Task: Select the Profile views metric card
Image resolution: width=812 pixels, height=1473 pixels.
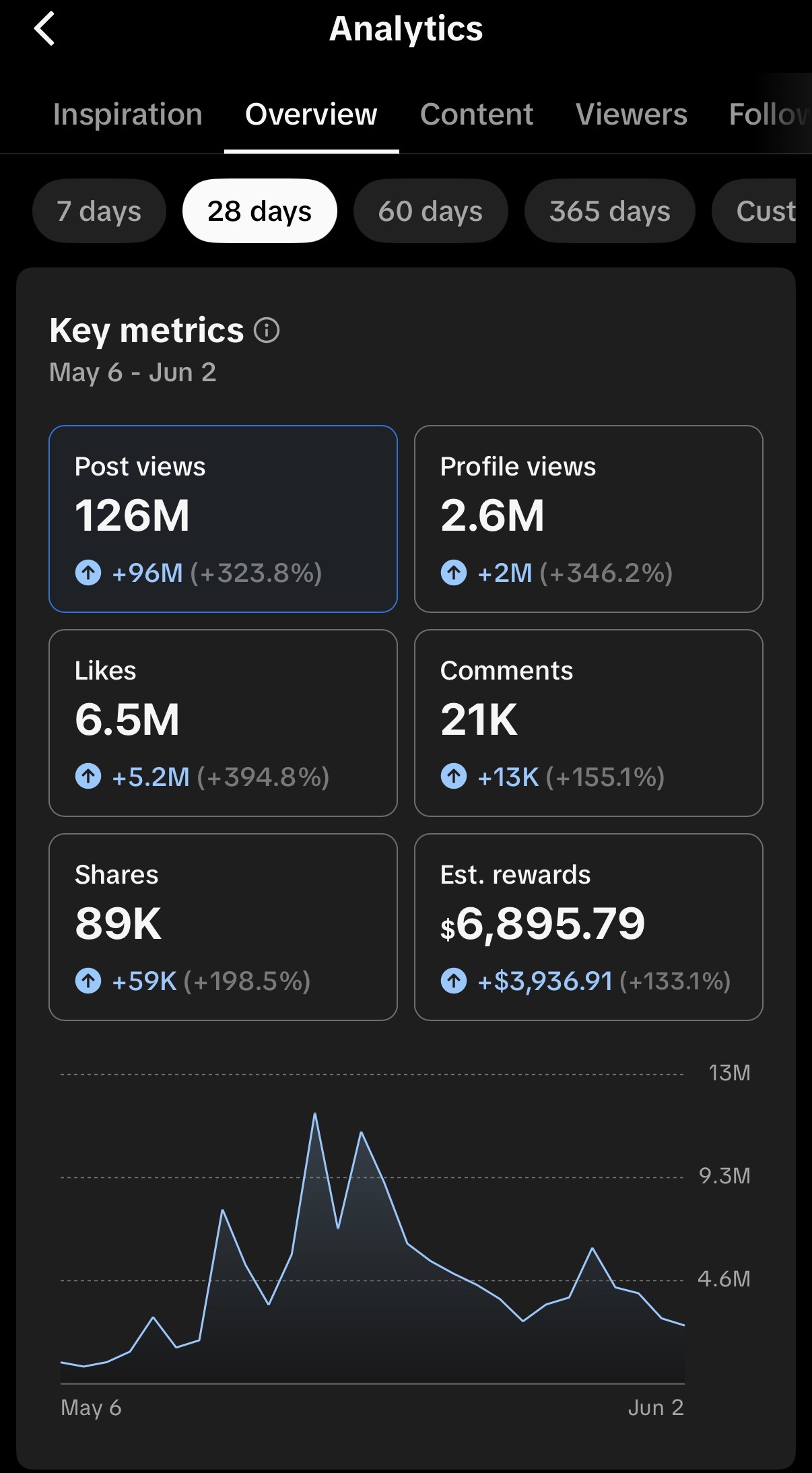Action: (588, 519)
